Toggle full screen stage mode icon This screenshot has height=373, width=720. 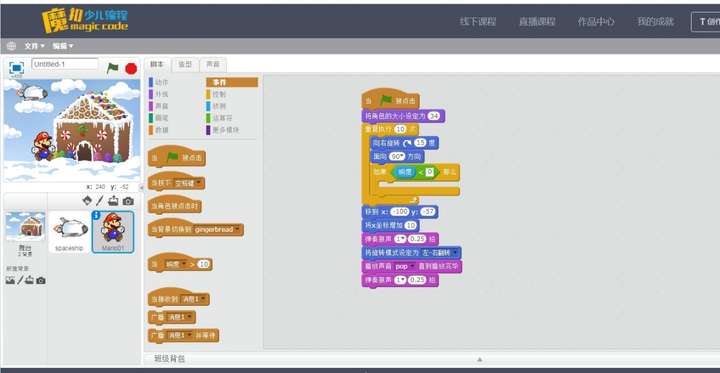[17, 68]
